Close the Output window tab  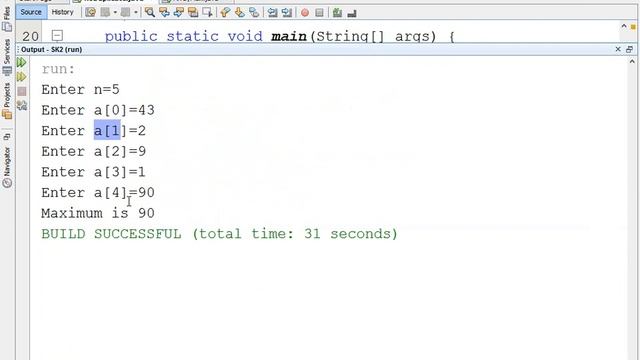(x=618, y=49)
